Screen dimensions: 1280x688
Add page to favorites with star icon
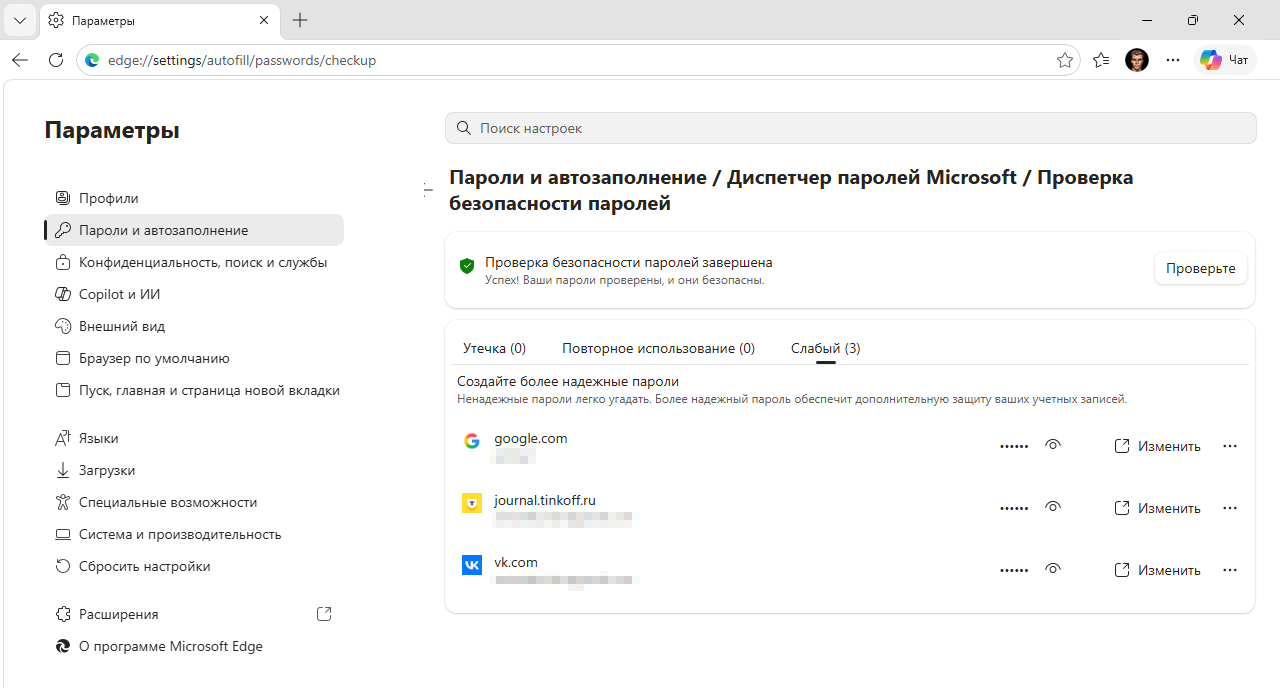[1064, 60]
